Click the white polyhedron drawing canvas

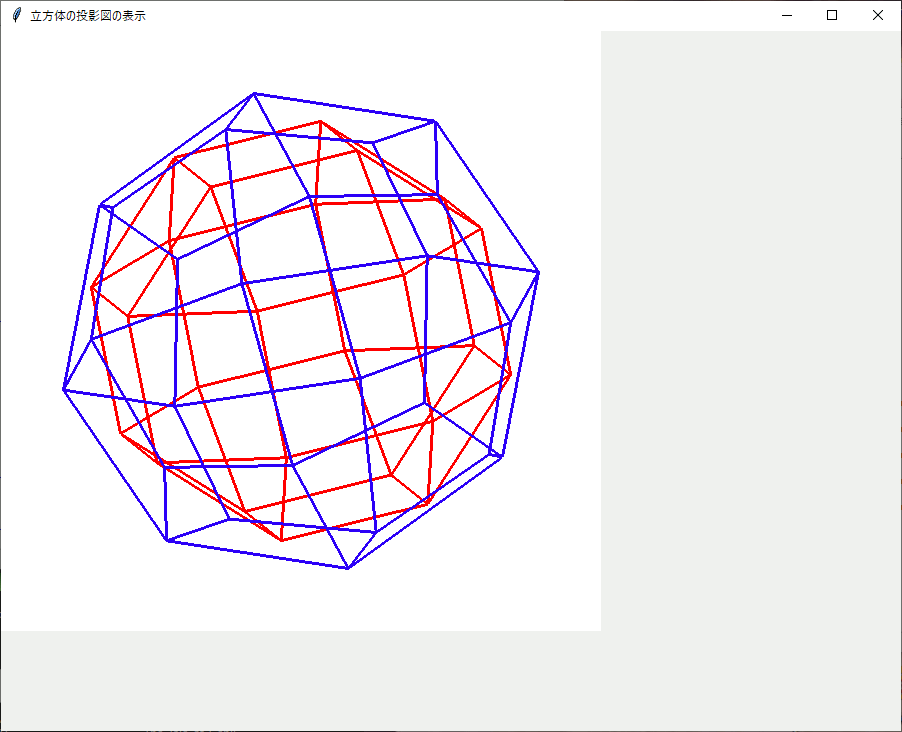coord(301,331)
